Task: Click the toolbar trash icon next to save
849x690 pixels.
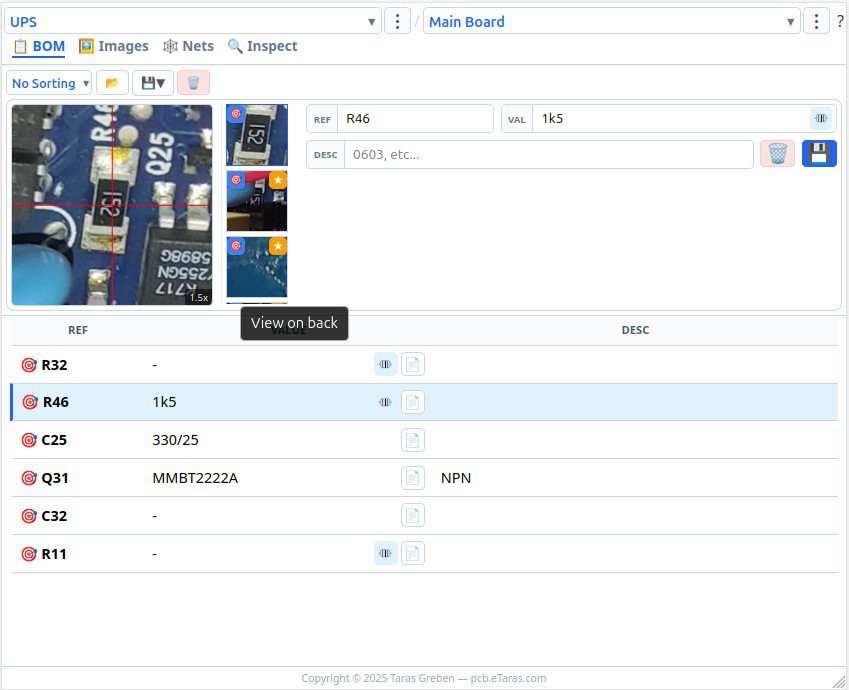Action: (x=193, y=83)
